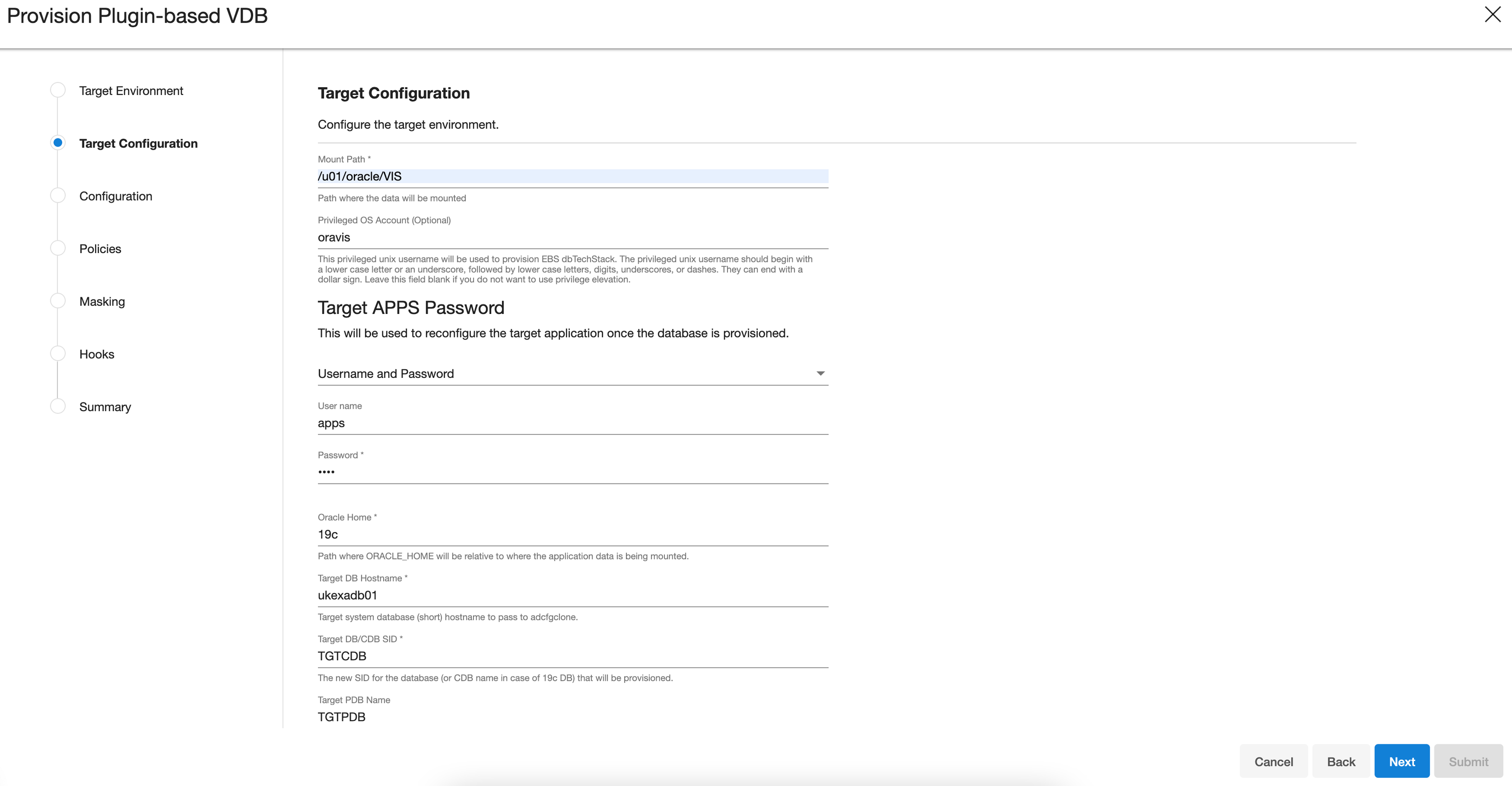Click the Policies step circle

pos(57,248)
